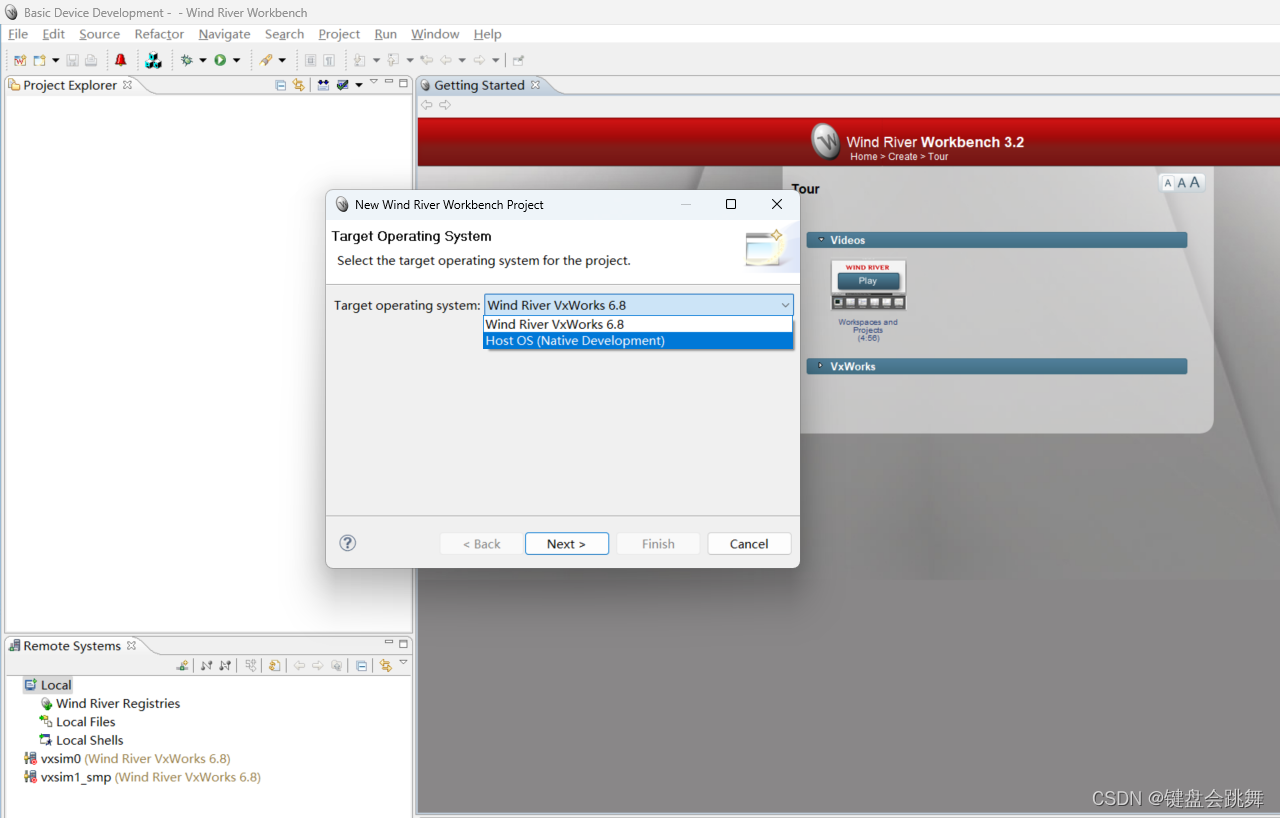This screenshot has height=818, width=1280.
Task: Click the largest font size A button
Action: click(1195, 182)
